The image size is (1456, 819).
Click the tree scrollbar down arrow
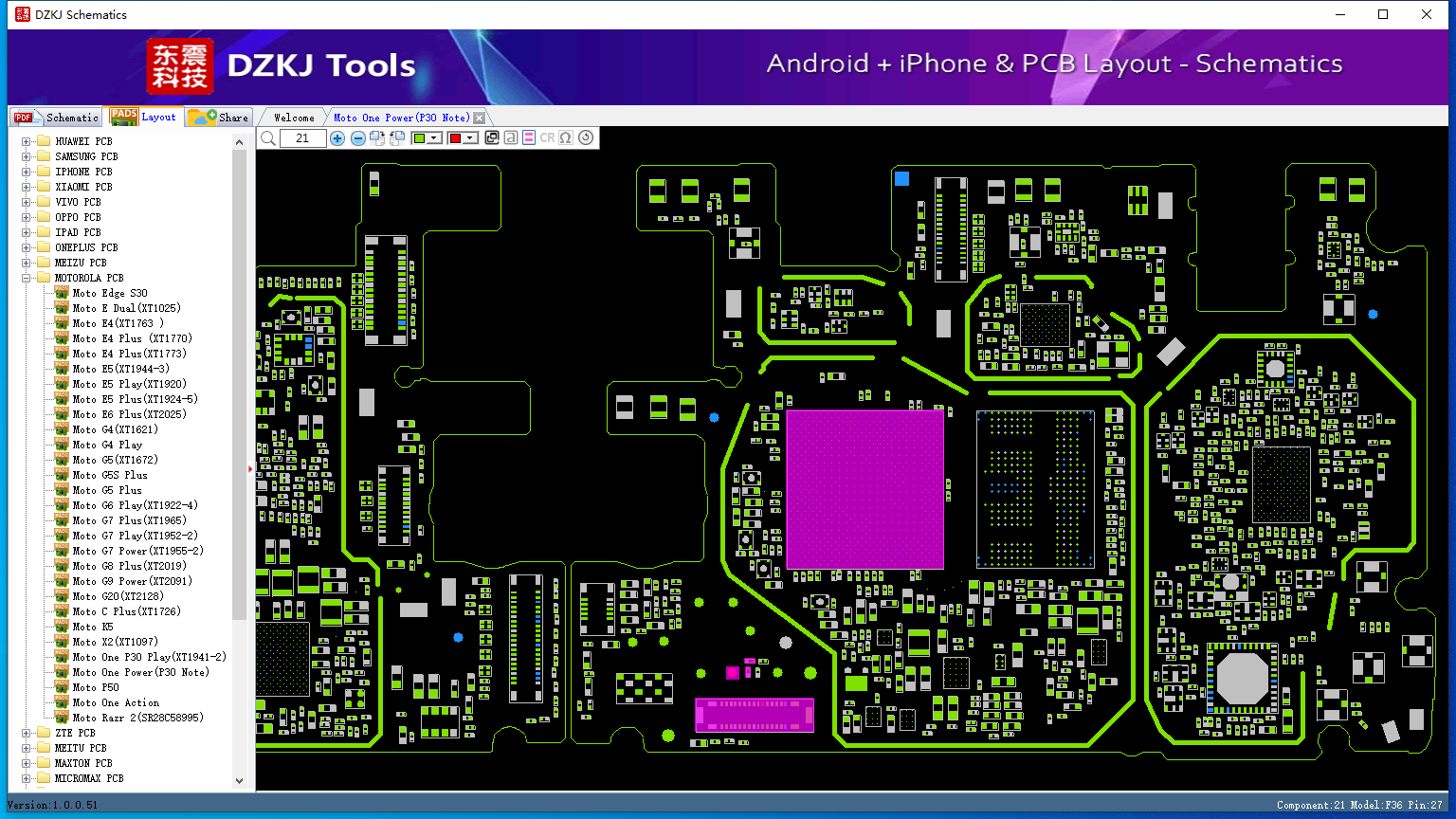click(x=239, y=780)
